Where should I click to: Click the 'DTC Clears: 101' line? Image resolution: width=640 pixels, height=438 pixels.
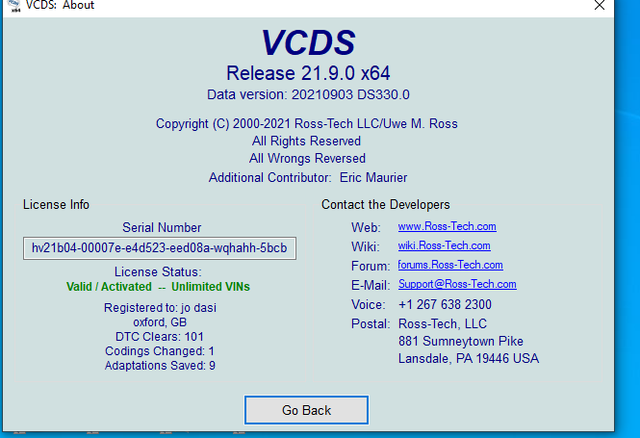point(160,337)
